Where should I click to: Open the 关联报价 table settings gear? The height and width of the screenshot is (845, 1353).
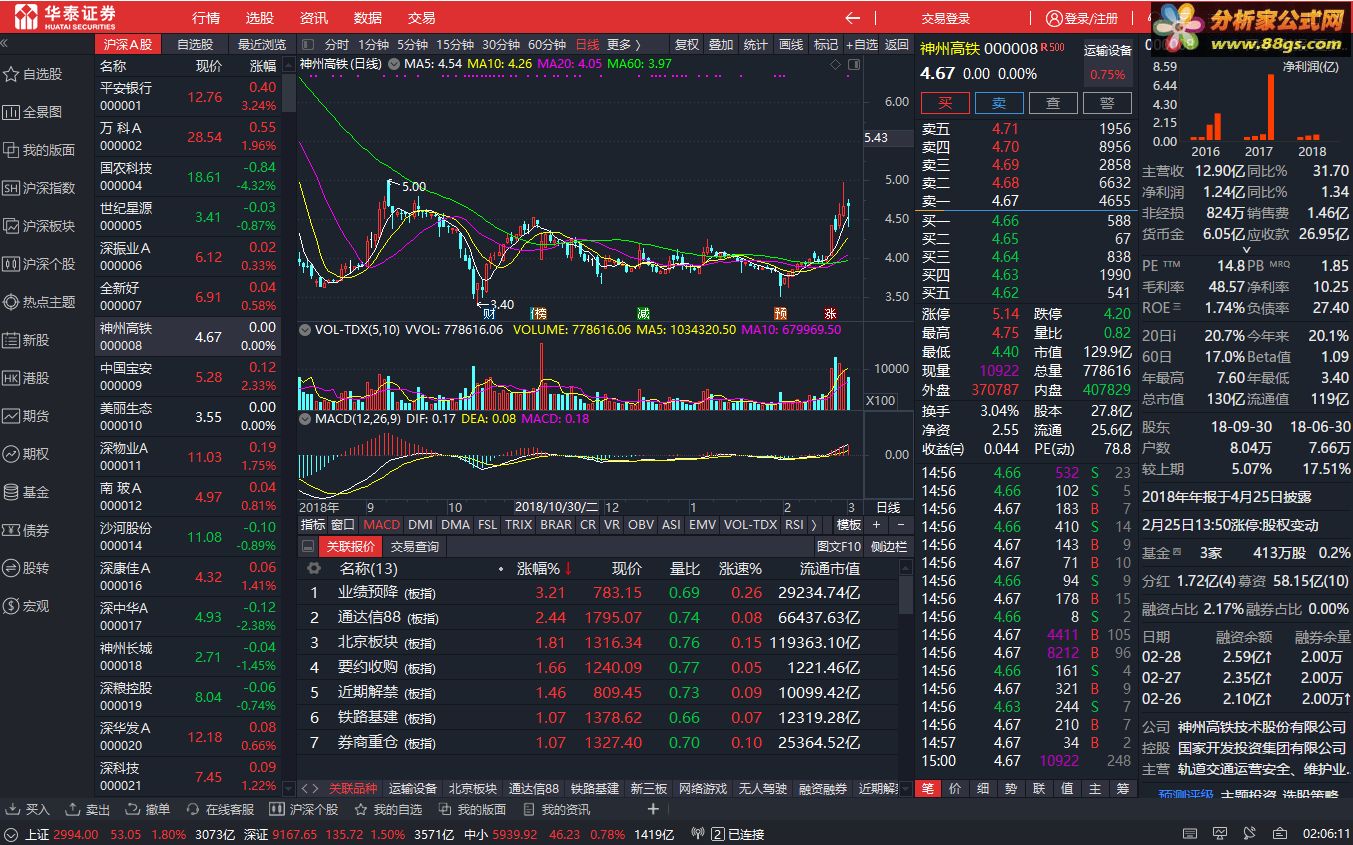tap(314, 568)
